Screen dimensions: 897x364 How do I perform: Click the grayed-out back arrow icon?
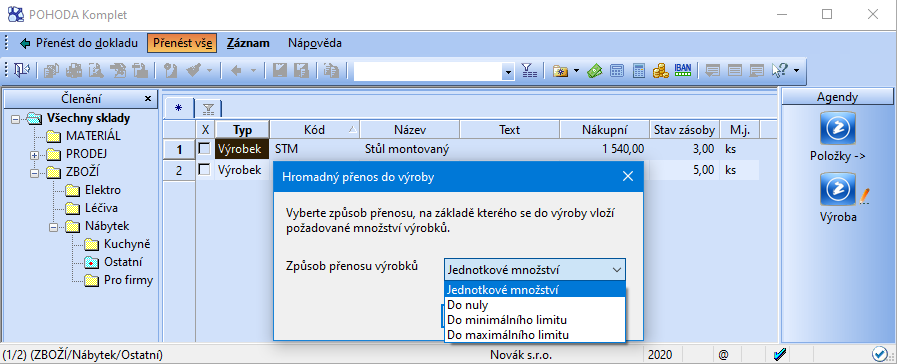click(236, 70)
